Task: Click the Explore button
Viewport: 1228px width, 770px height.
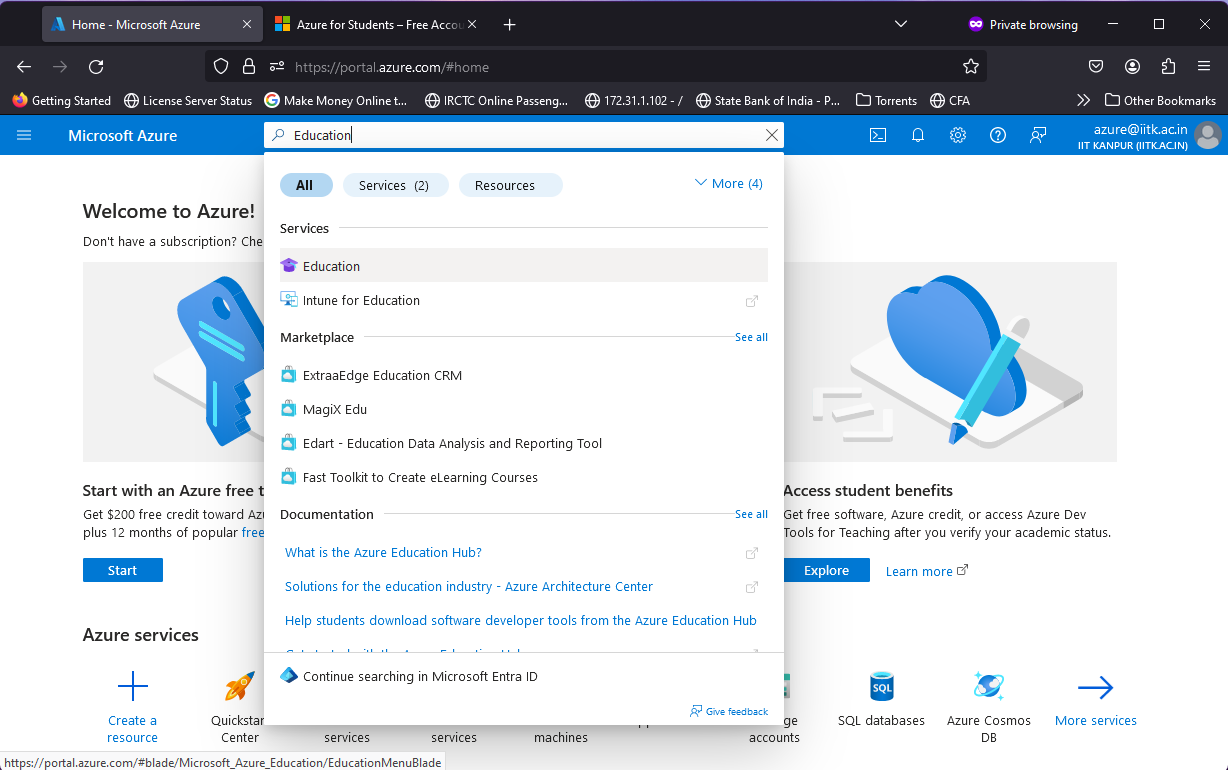Action: click(826, 570)
